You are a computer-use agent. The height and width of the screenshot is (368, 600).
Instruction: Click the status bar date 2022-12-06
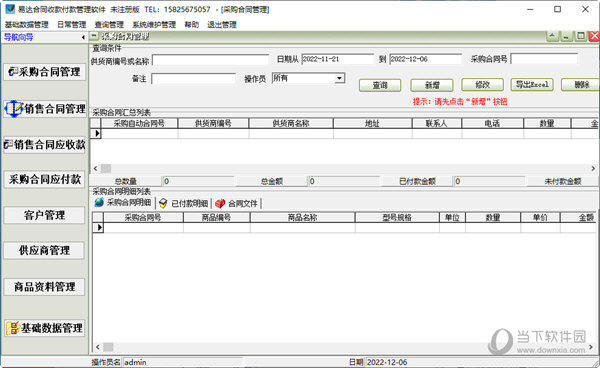[x=387, y=362]
